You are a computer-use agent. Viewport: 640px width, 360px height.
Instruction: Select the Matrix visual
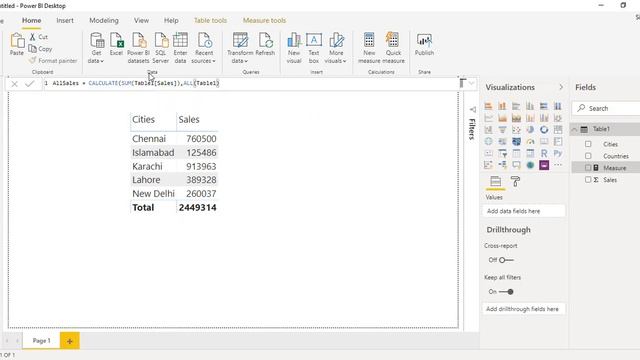[530, 153]
